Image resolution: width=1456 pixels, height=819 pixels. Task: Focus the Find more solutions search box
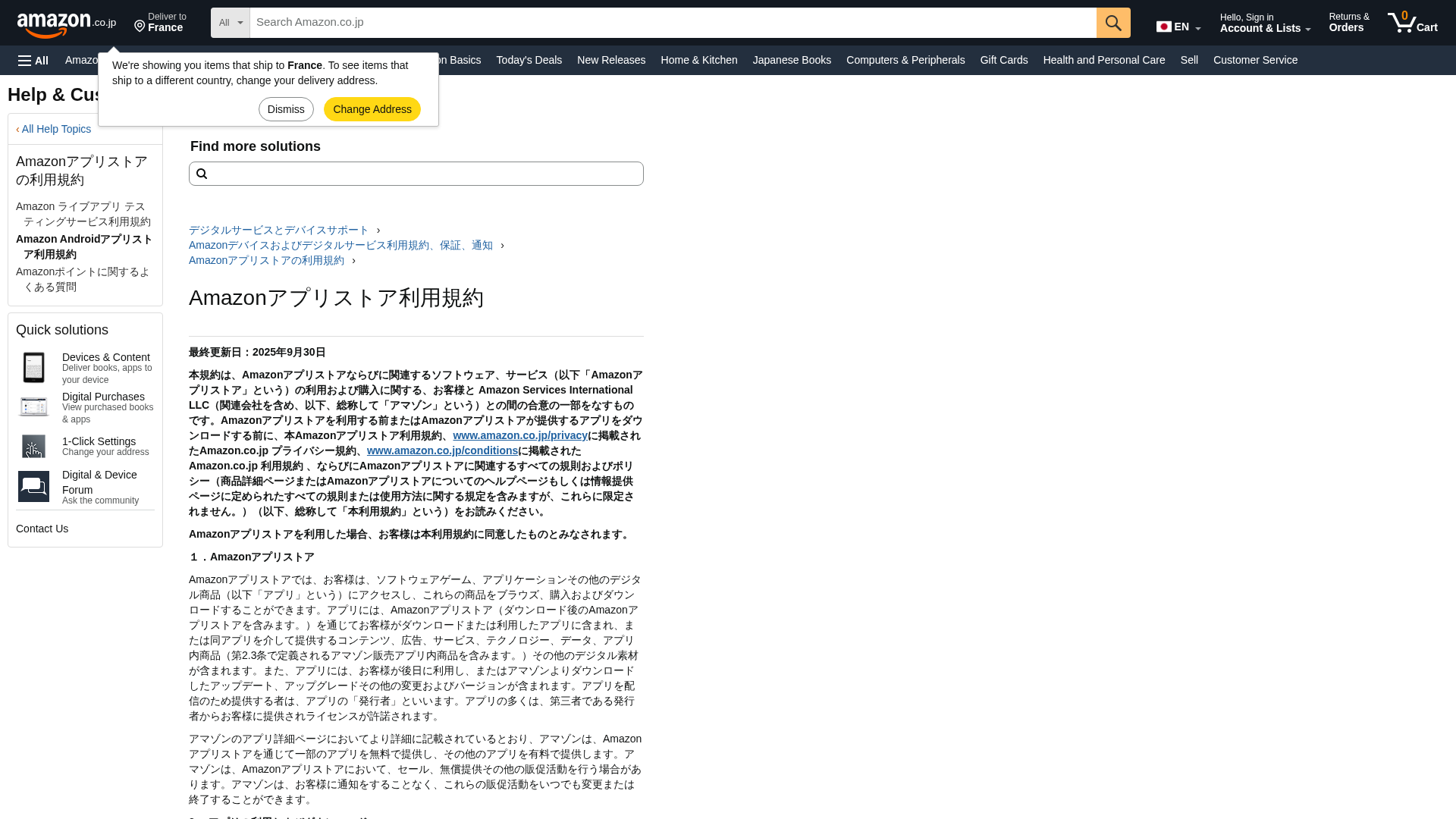(416, 174)
